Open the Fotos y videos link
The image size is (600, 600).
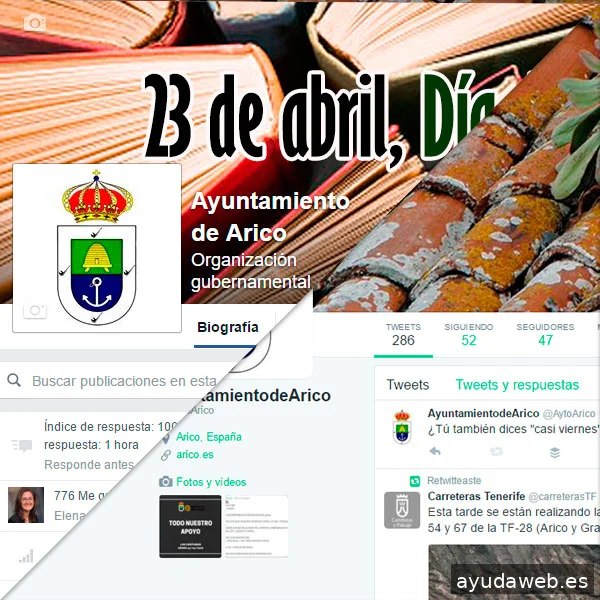(x=211, y=482)
